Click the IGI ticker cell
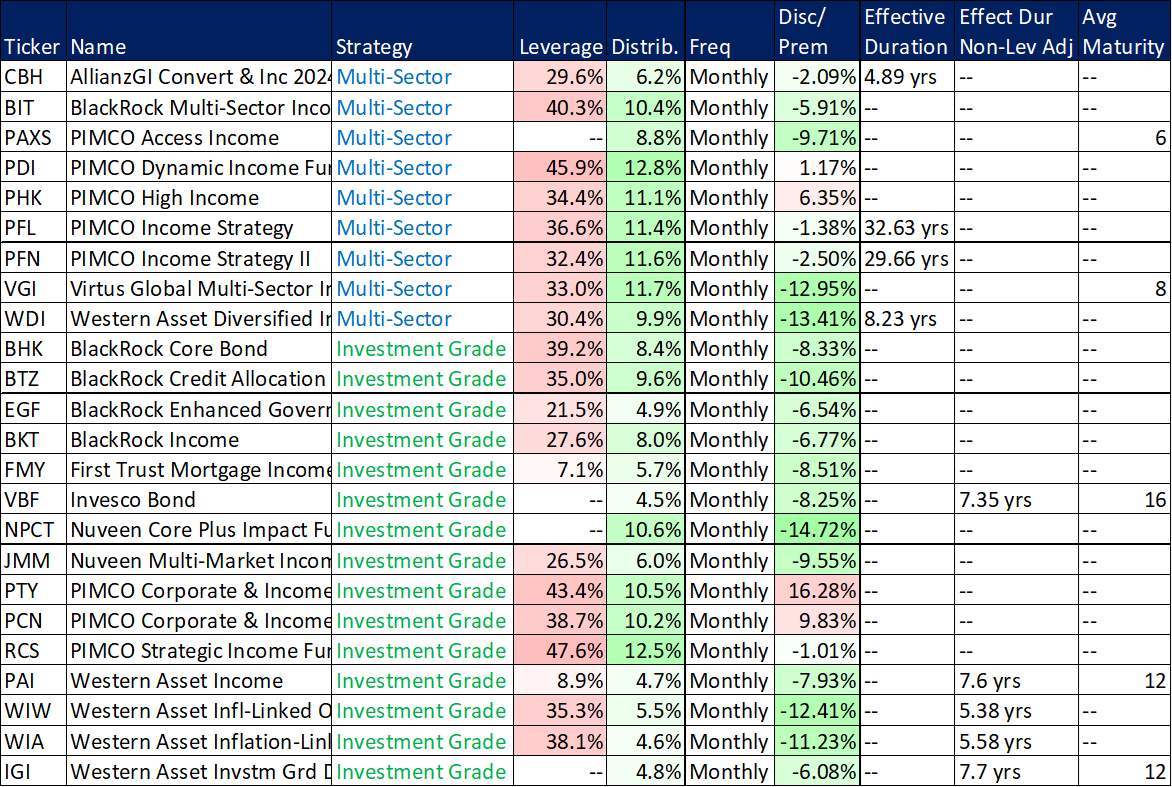Screen dimensions: 1172x787 coord(33,771)
